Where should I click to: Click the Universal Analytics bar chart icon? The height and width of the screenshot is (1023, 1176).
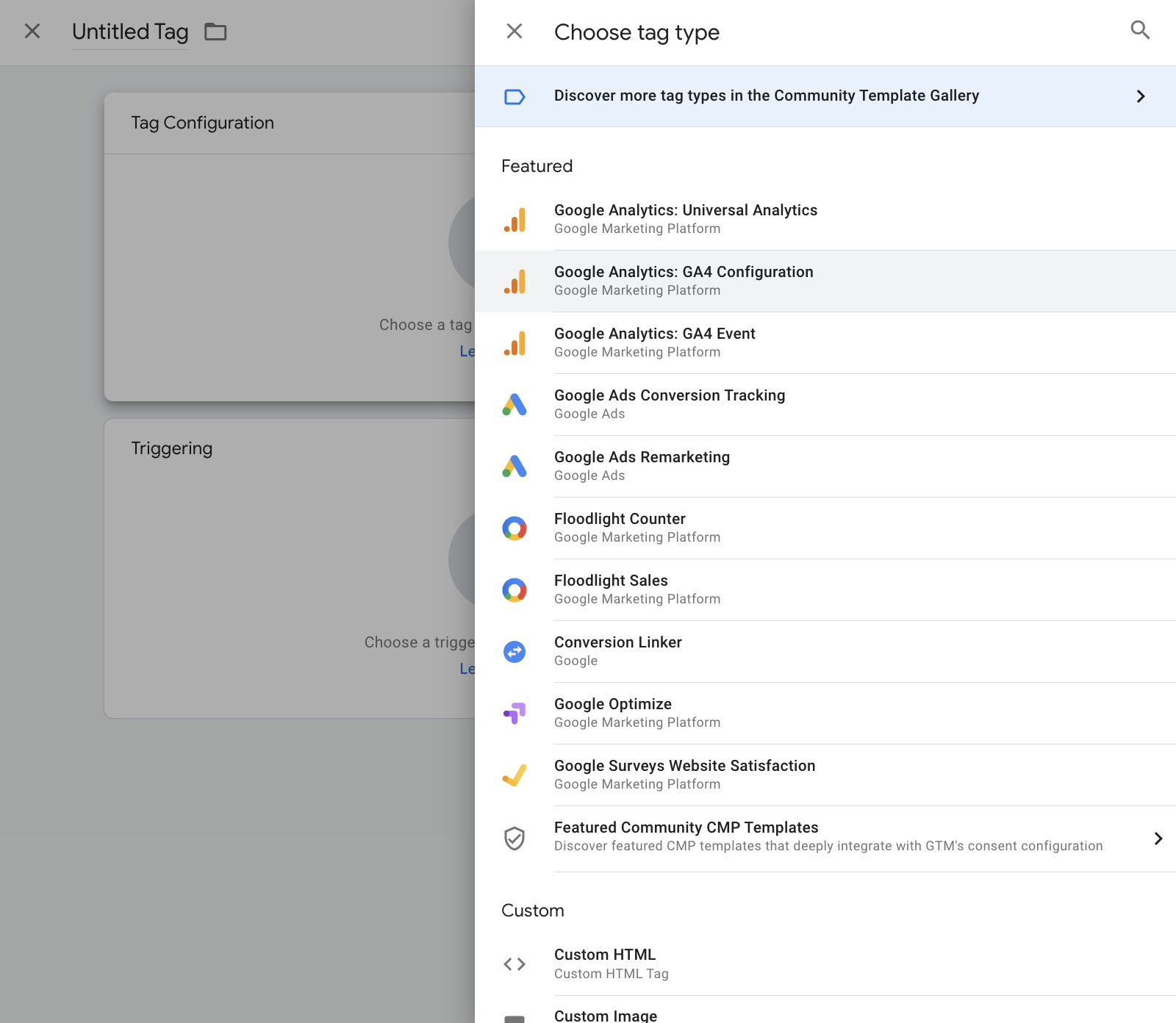pos(514,220)
